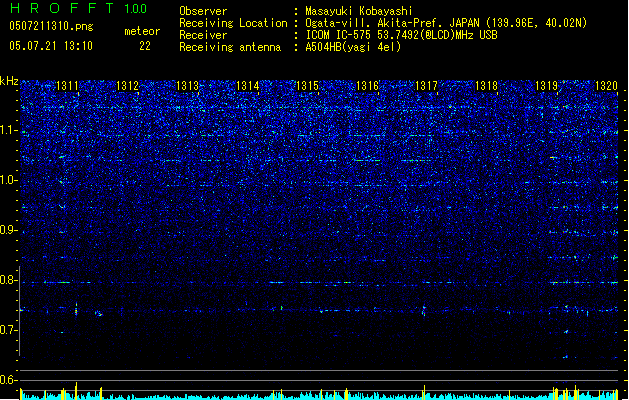Click the Ogata-vill. Akita-Pref. JAPAN location text
Viewport: 629px width, 400px height.
click(x=446, y=23)
